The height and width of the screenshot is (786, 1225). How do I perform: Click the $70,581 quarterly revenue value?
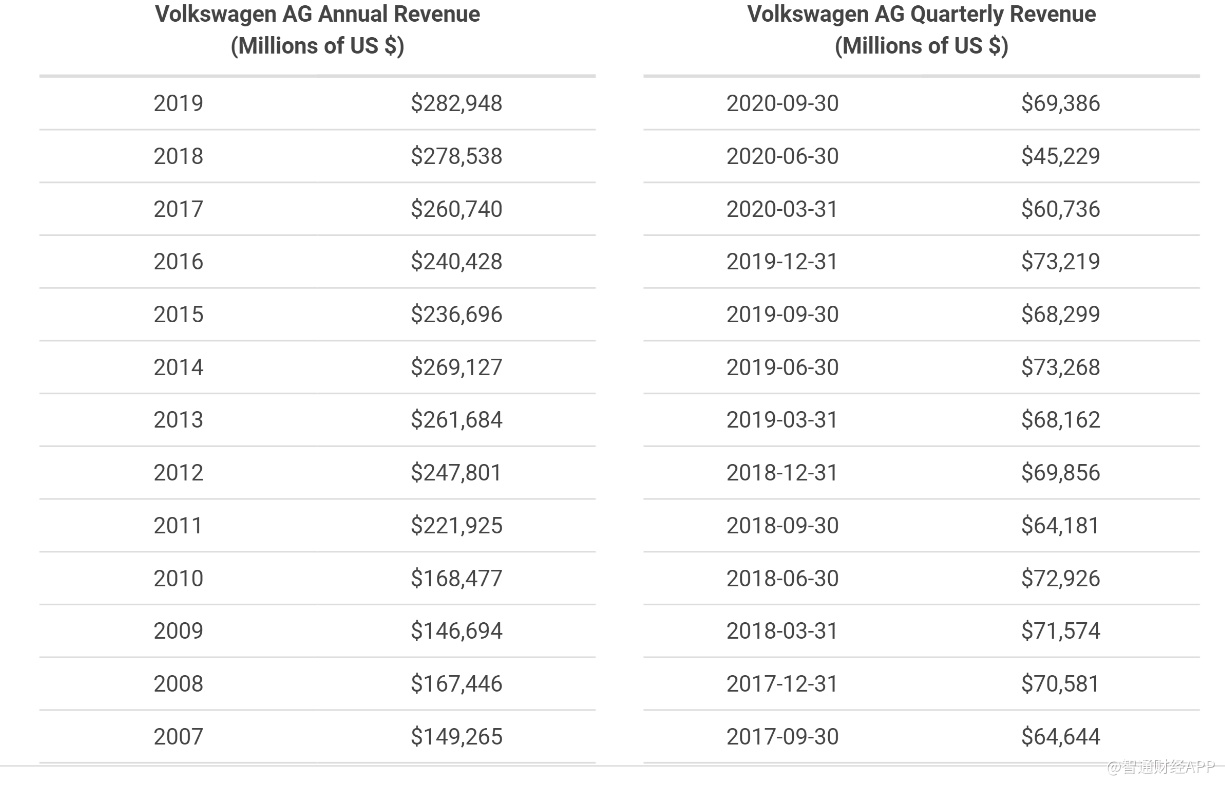pyautogui.click(x=1060, y=684)
